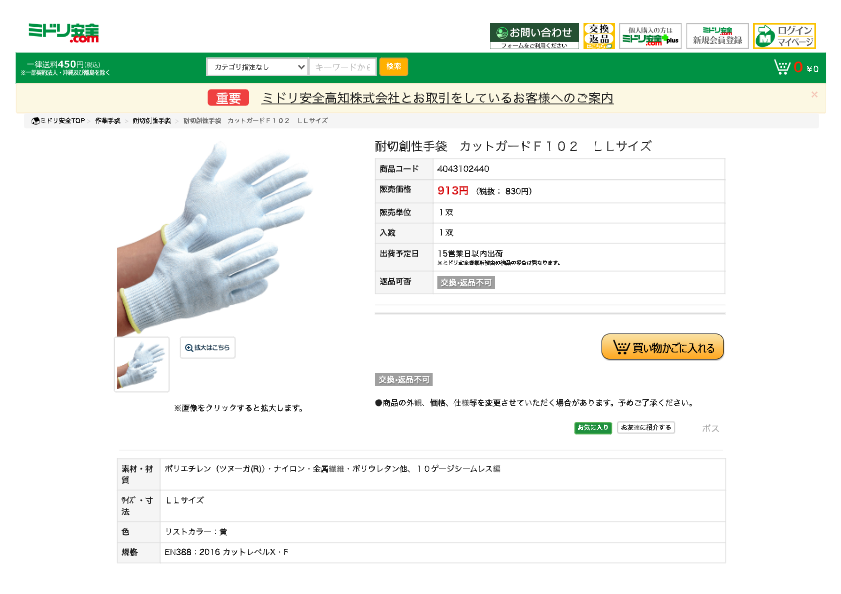Click the リストカラー：黄 color value
The height and width of the screenshot is (594, 841).
(x=196, y=532)
